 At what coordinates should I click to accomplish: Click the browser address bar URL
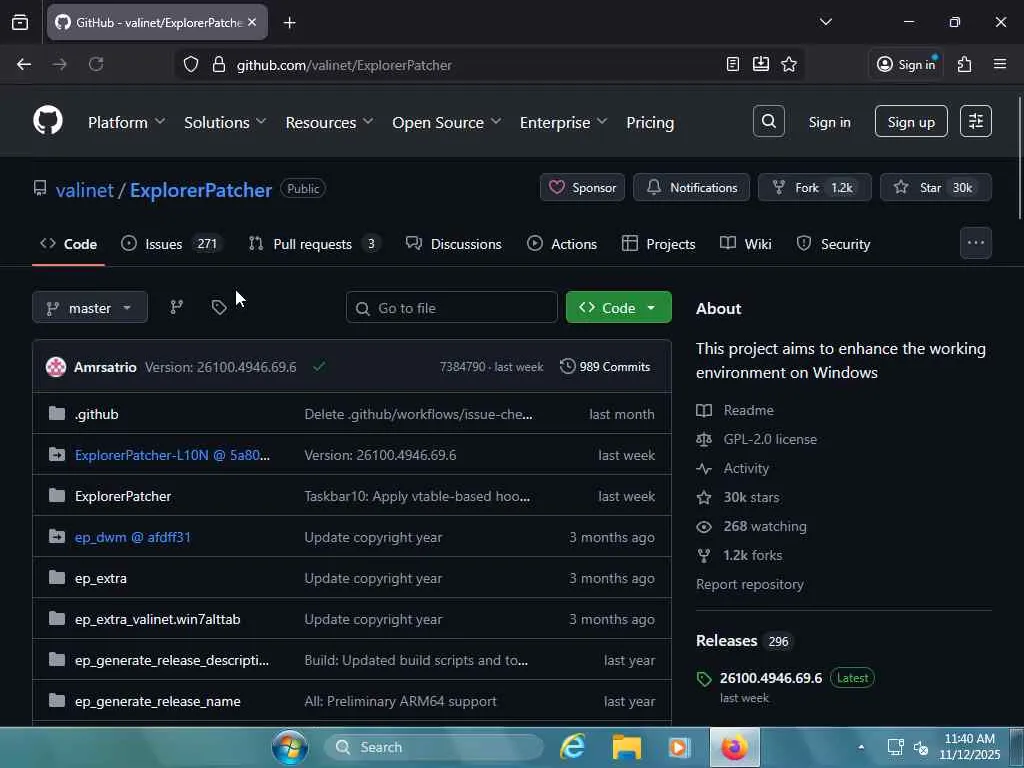[x=344, y=65]
